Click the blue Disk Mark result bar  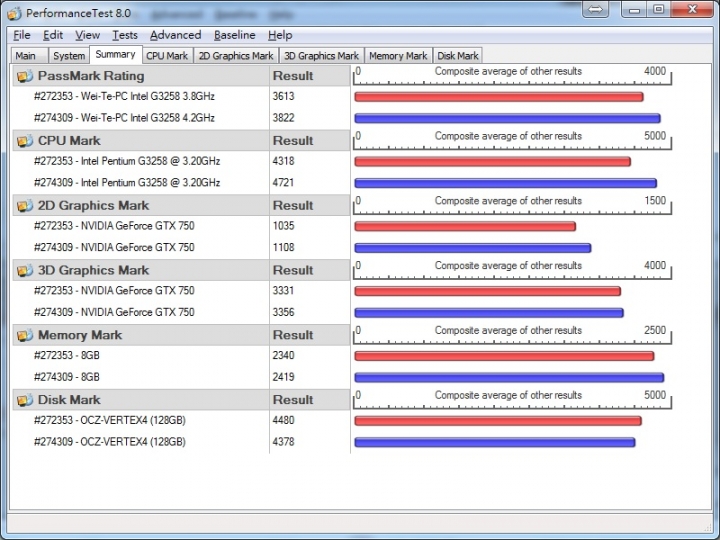pyautogui.click(x=495, y=442)
